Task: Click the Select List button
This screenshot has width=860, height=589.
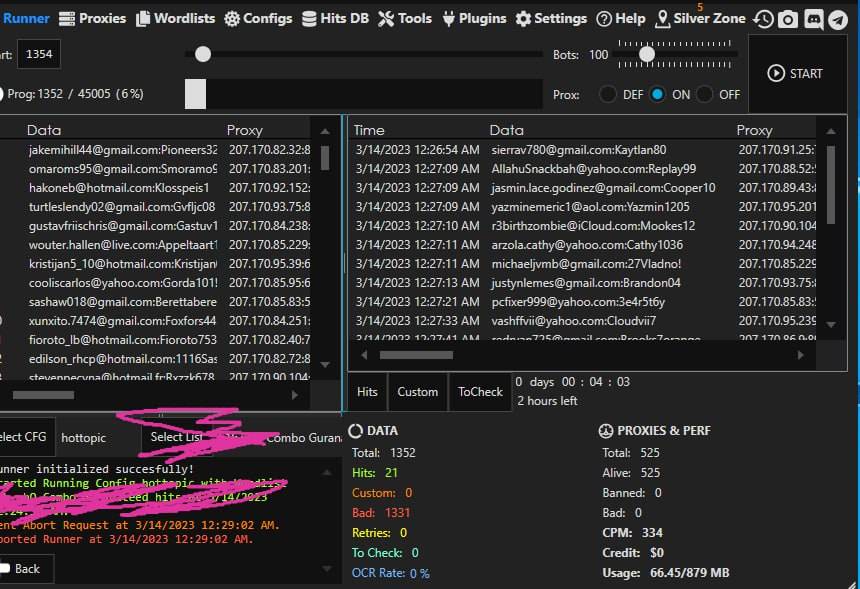Action: click(177, 437)
